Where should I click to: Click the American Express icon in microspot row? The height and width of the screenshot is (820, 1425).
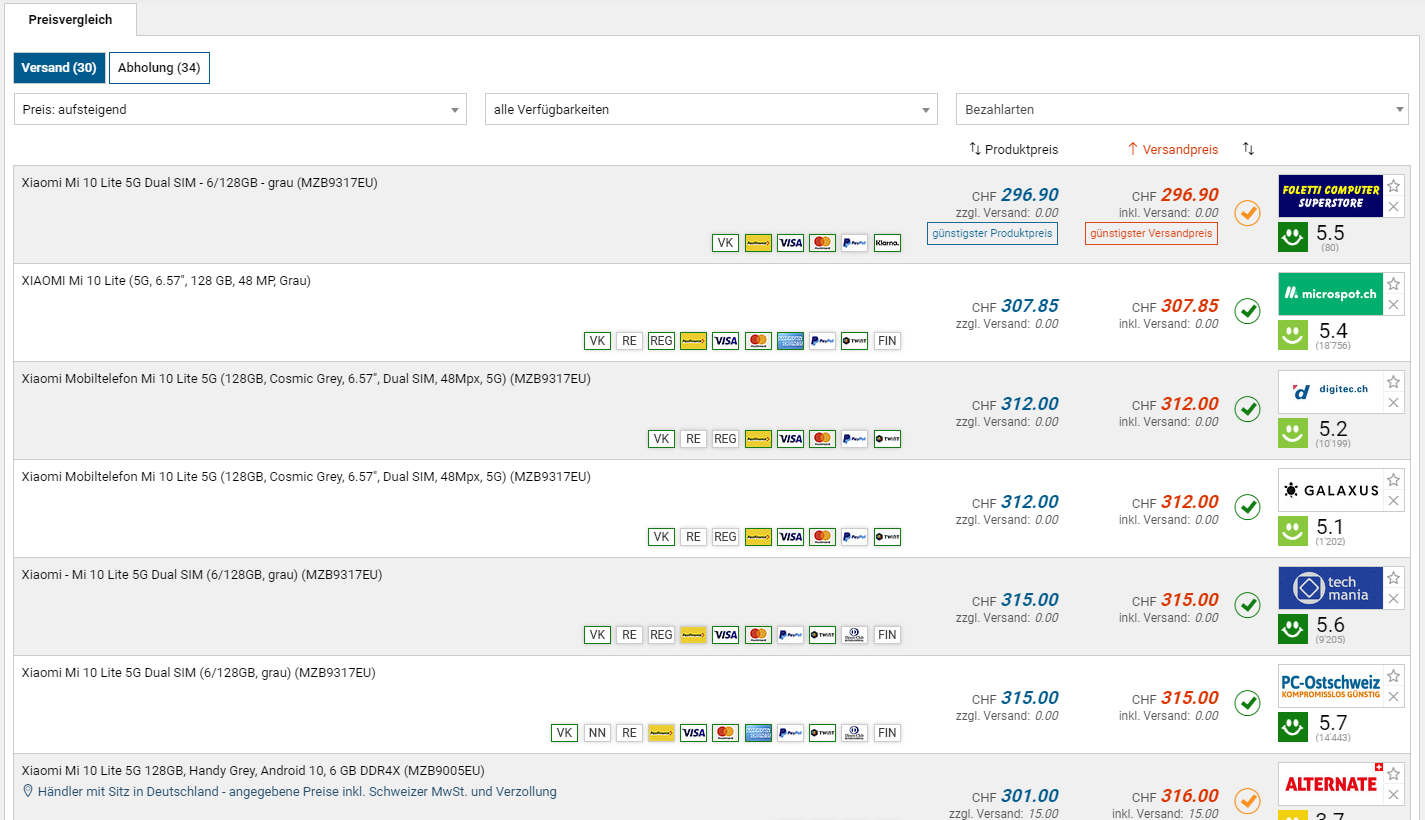click(x=790, y=341)
